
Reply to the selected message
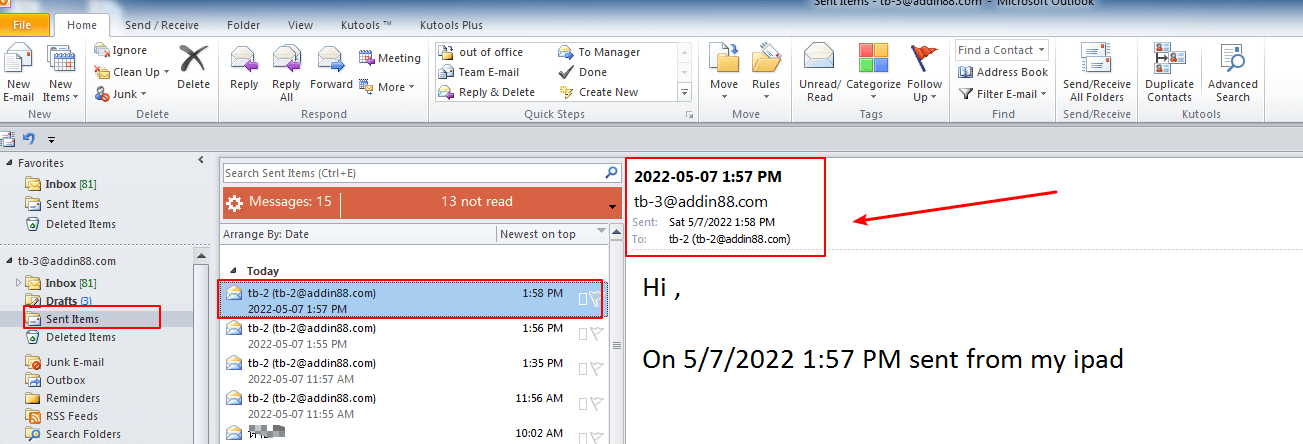pos(244,68)
